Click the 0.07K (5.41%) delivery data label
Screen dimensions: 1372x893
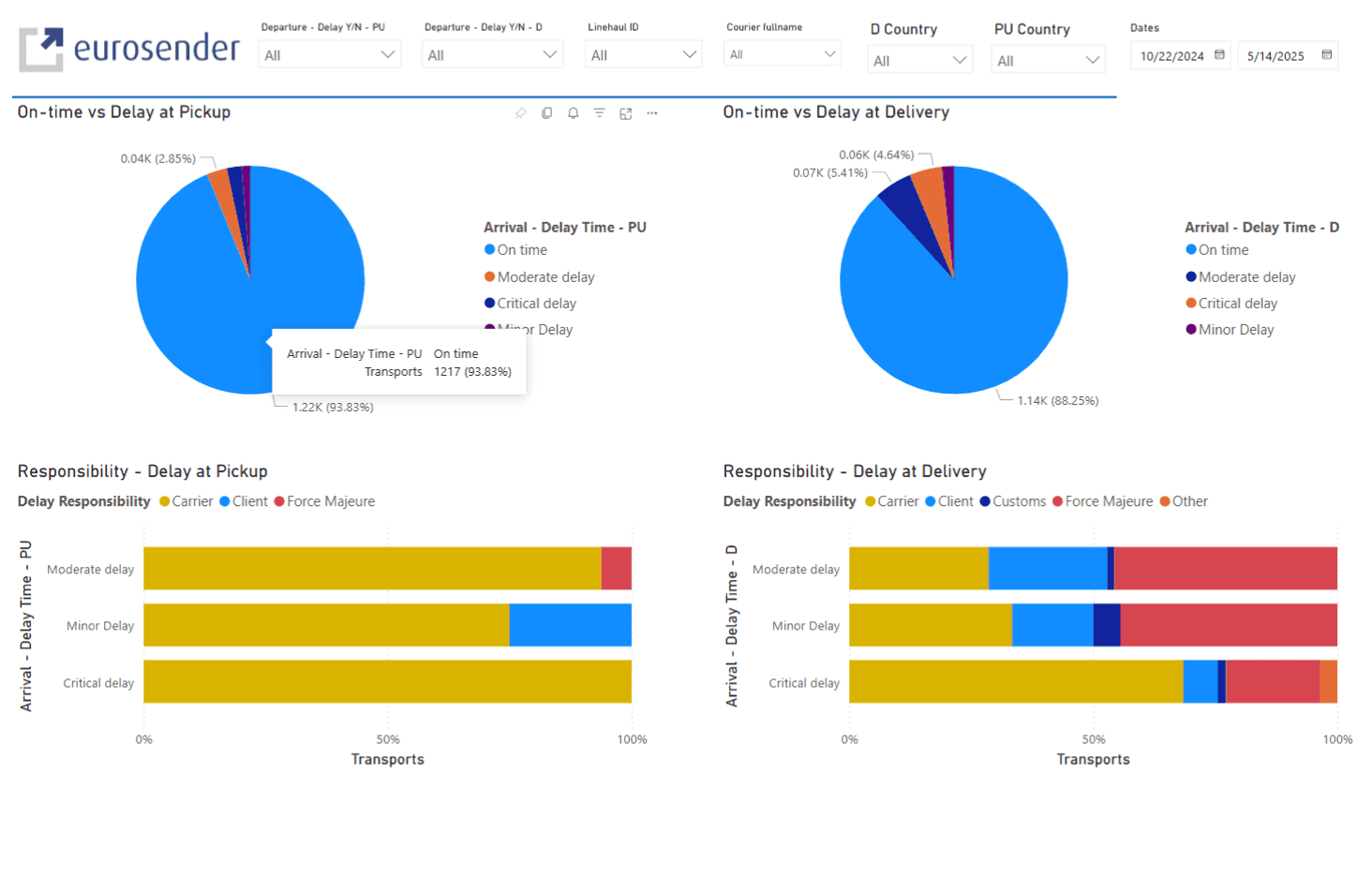point(830,173)
